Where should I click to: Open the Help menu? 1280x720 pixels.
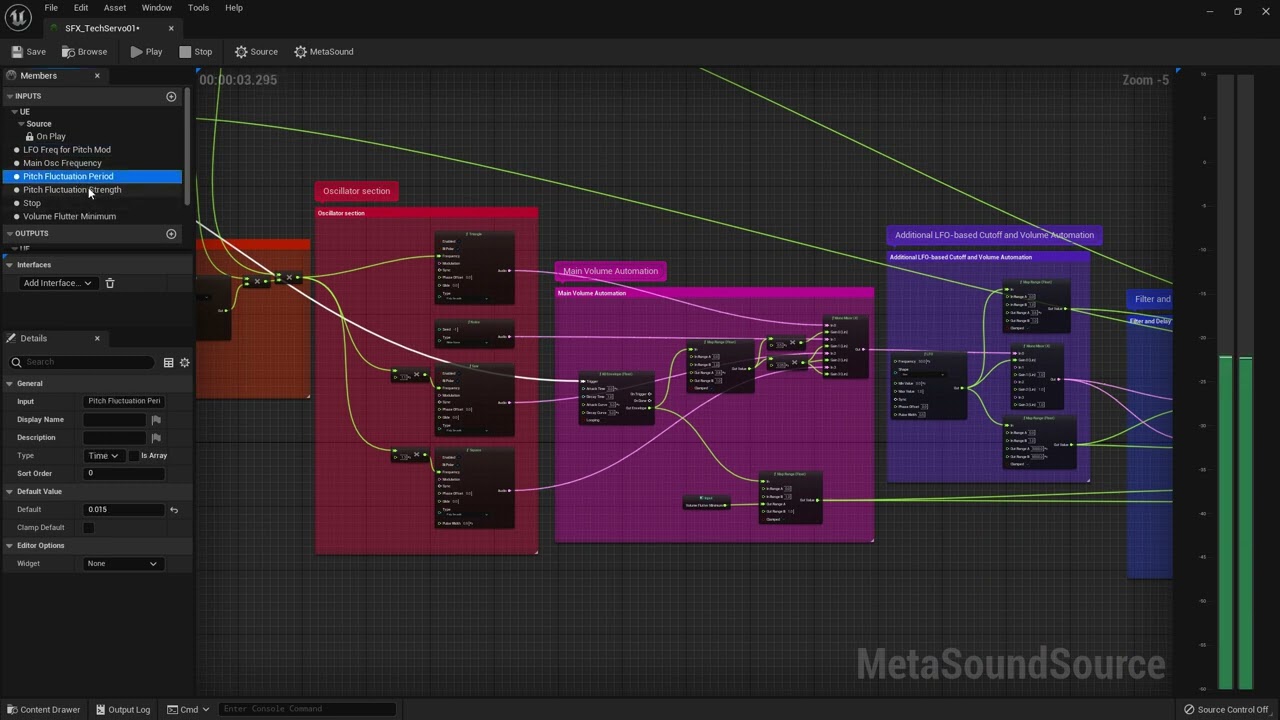[234, 7]
